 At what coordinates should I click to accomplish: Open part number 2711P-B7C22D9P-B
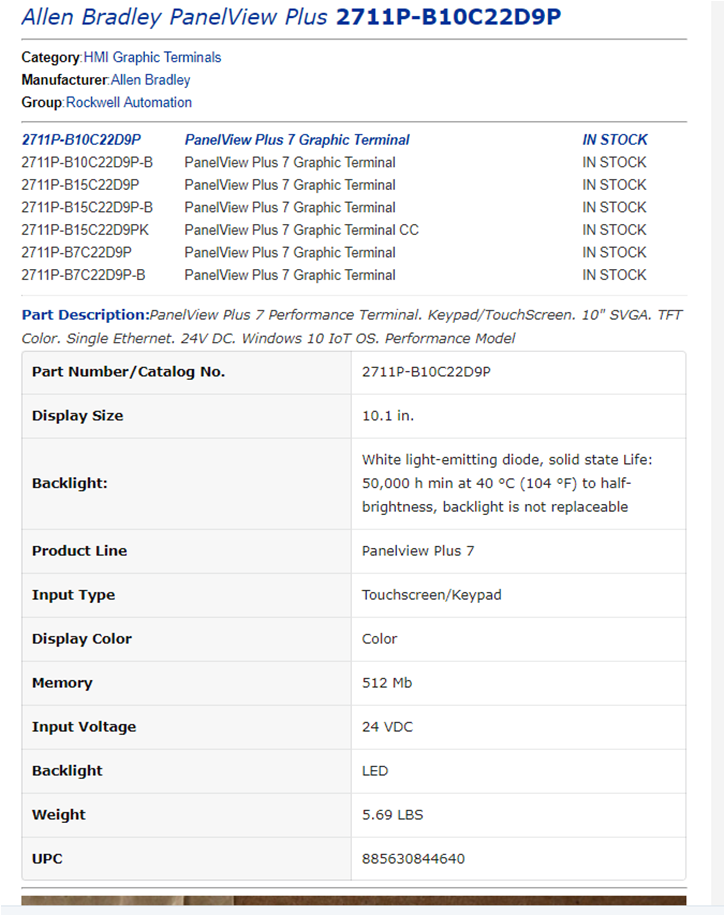tap(84, 275)
